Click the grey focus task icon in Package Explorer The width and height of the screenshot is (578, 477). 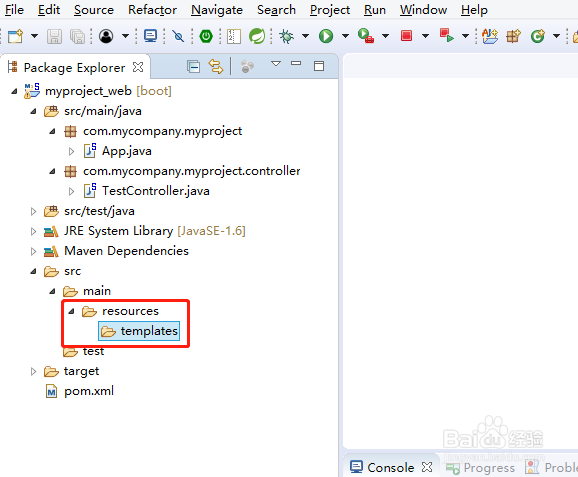coord(247,67)
